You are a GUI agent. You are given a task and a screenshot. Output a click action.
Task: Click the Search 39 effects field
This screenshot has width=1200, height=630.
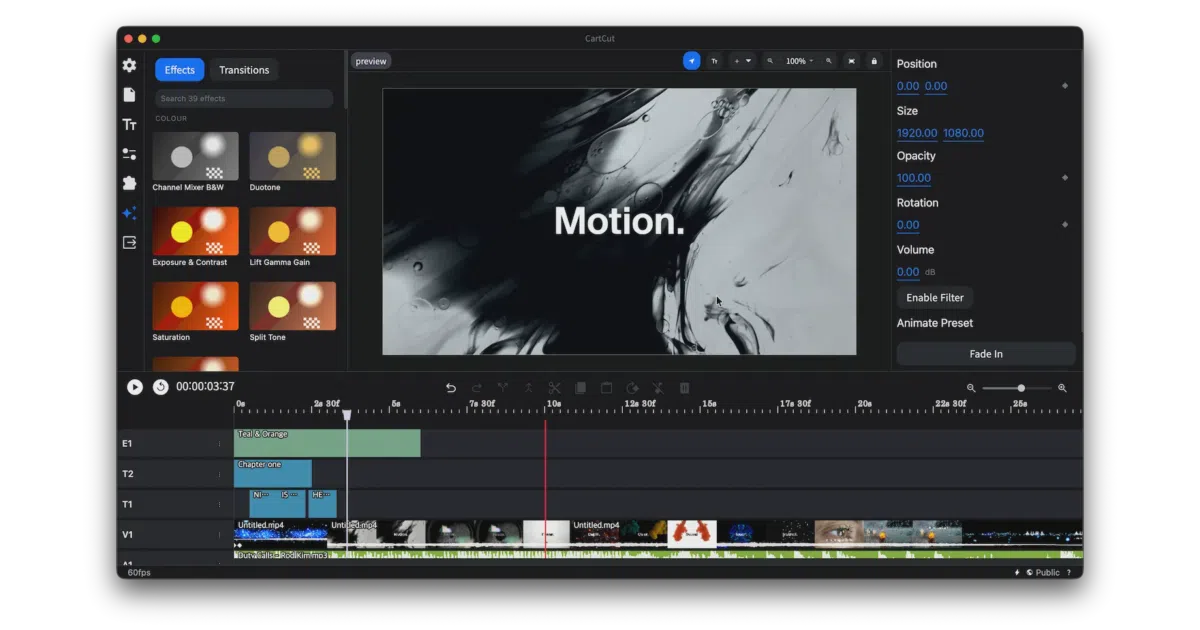[244, 99]
